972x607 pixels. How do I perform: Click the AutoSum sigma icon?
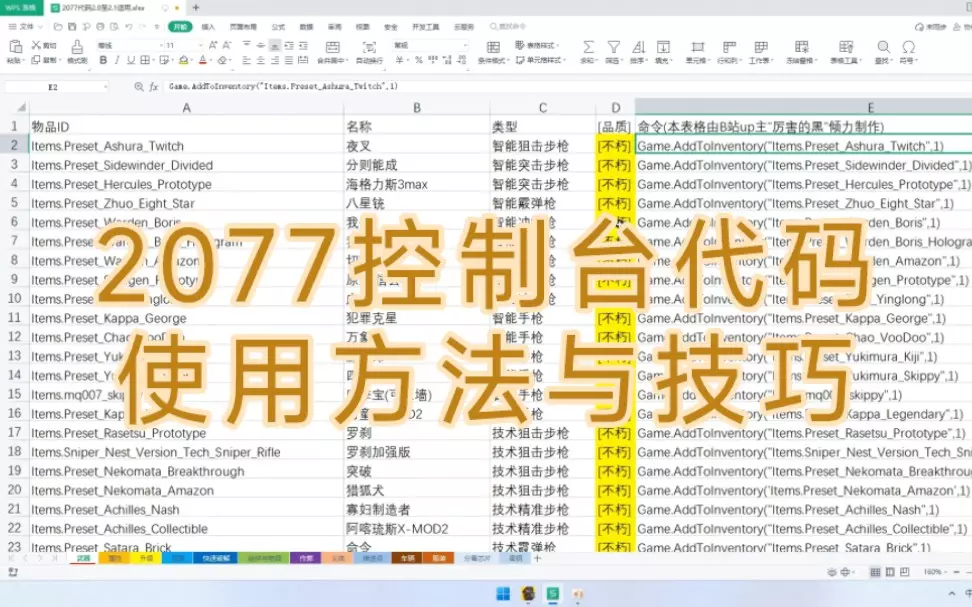[x=588, y=47]
